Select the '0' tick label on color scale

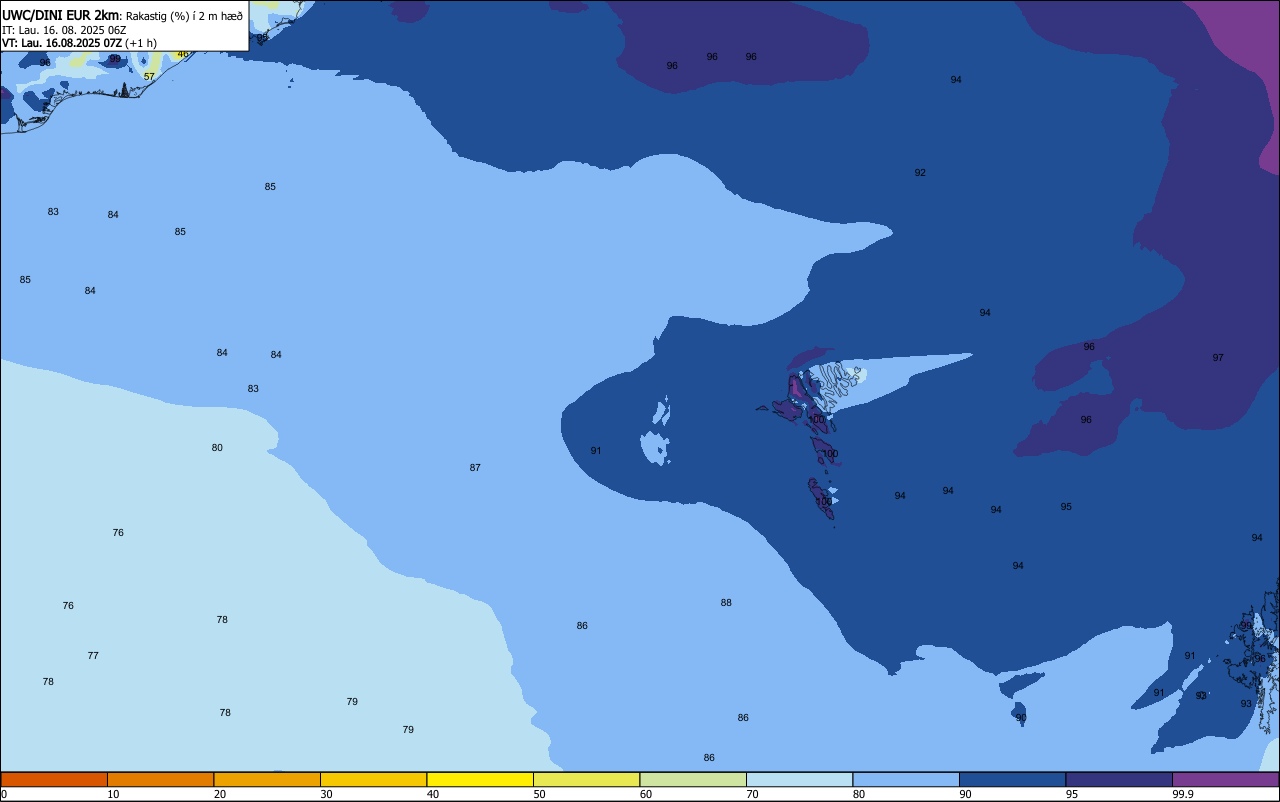click(x=4, y=794)
